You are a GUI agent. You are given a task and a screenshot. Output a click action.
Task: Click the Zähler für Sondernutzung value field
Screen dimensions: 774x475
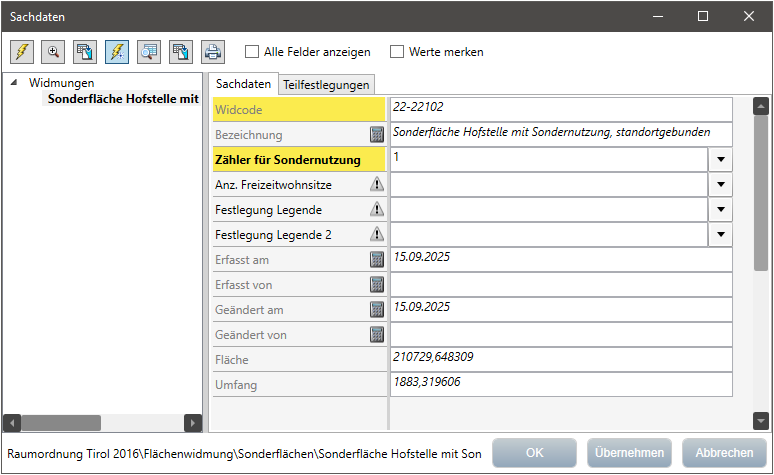coord(549,159)
